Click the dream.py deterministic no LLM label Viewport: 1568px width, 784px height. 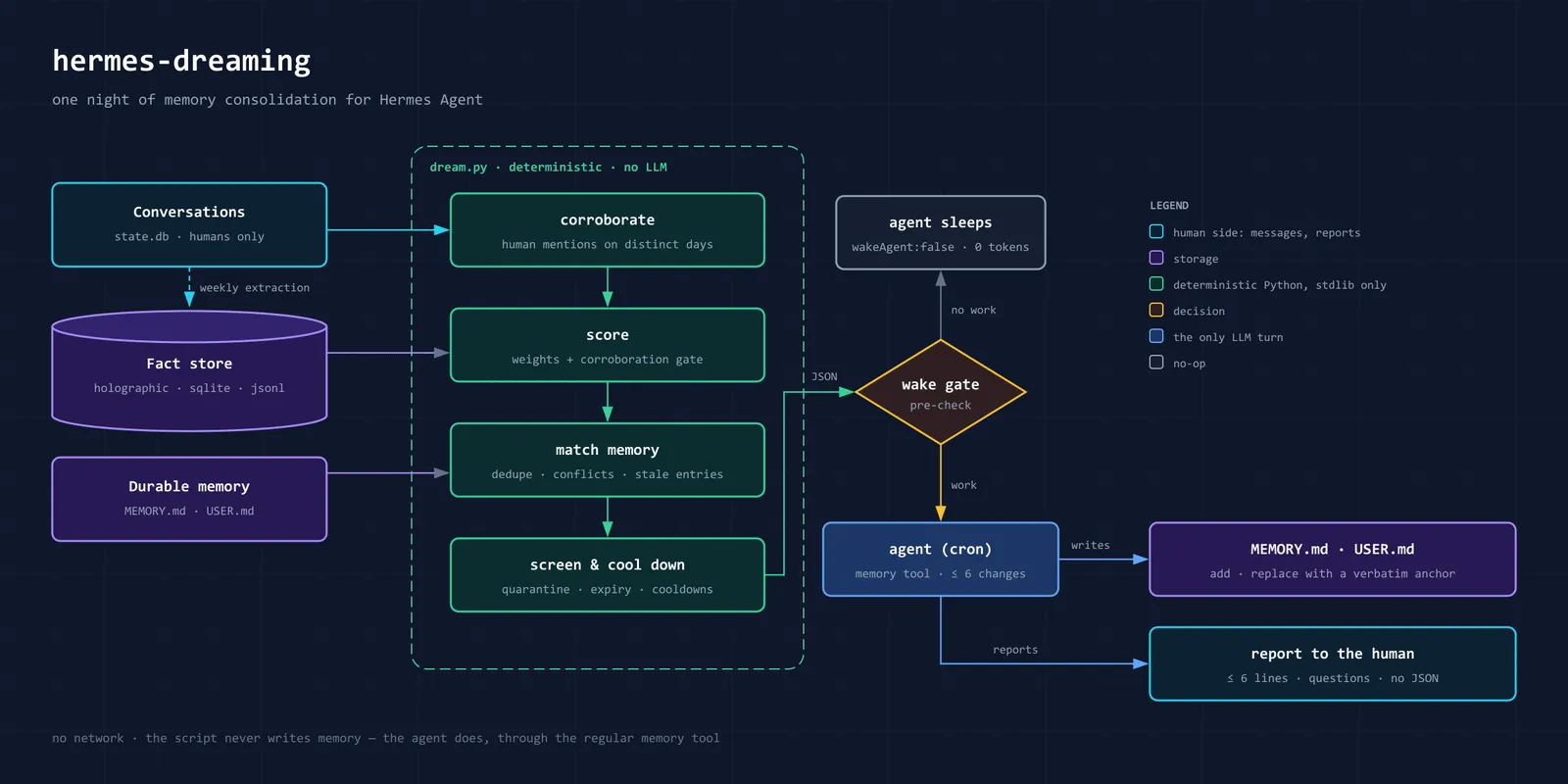pyautogui.click(x=548, y=168)
